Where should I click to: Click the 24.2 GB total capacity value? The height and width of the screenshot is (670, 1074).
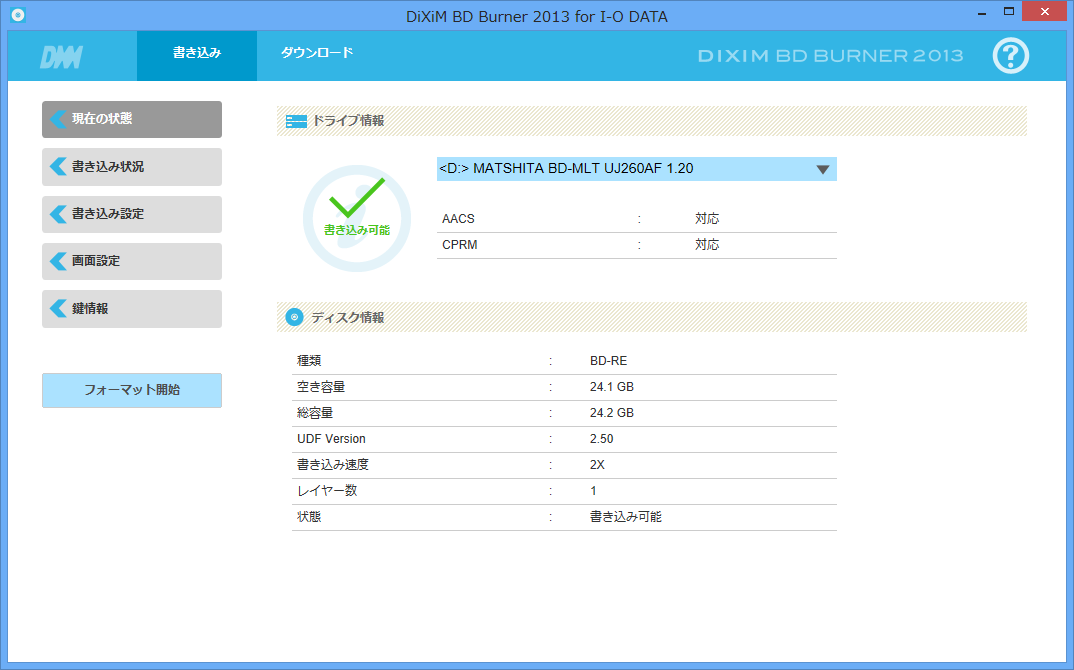[x=612, y=412]
